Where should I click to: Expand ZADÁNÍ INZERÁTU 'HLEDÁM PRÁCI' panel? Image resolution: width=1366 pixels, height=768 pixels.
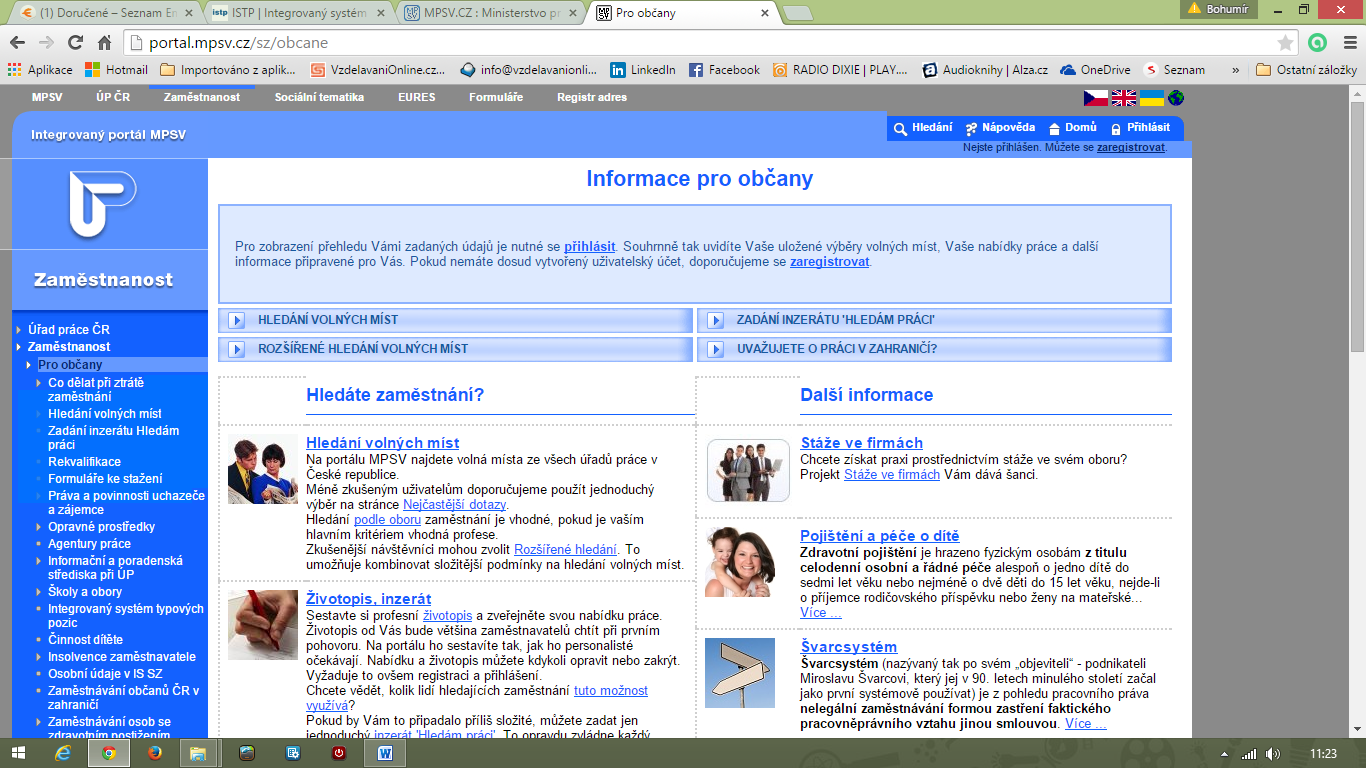click(934, 320)
